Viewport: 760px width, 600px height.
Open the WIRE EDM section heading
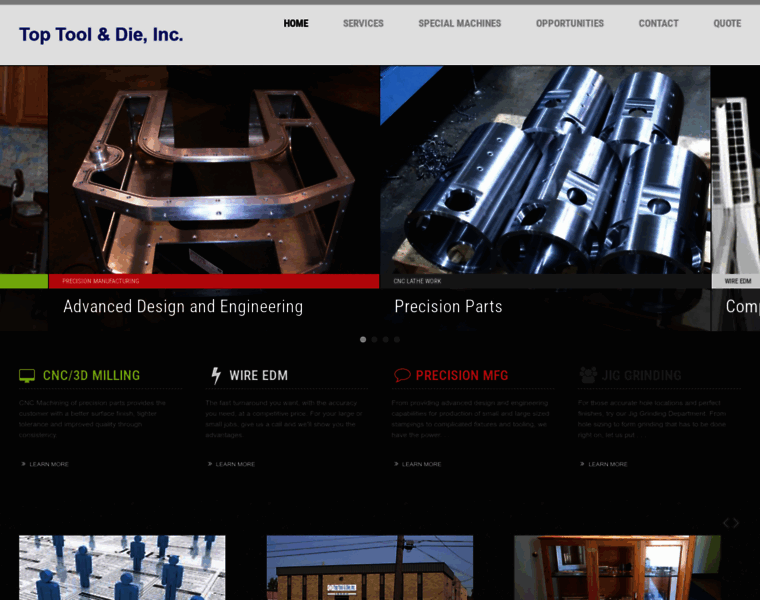click(258, 376)
